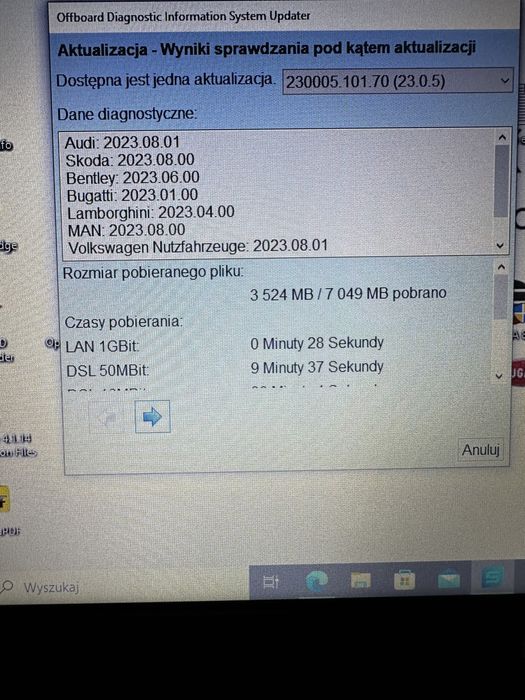
Task: Open the update version dropdown 230005.101.70
Action: (397, 81)
